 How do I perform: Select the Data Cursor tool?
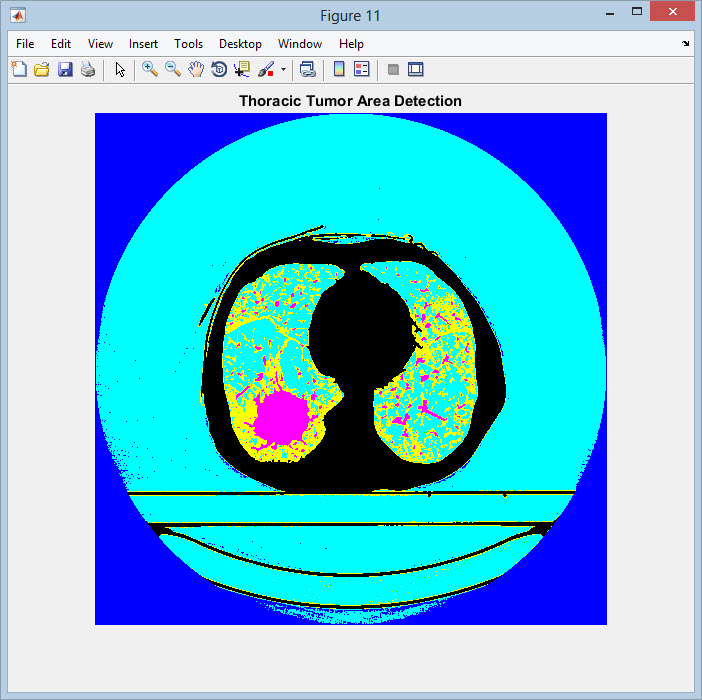point(242,69)
